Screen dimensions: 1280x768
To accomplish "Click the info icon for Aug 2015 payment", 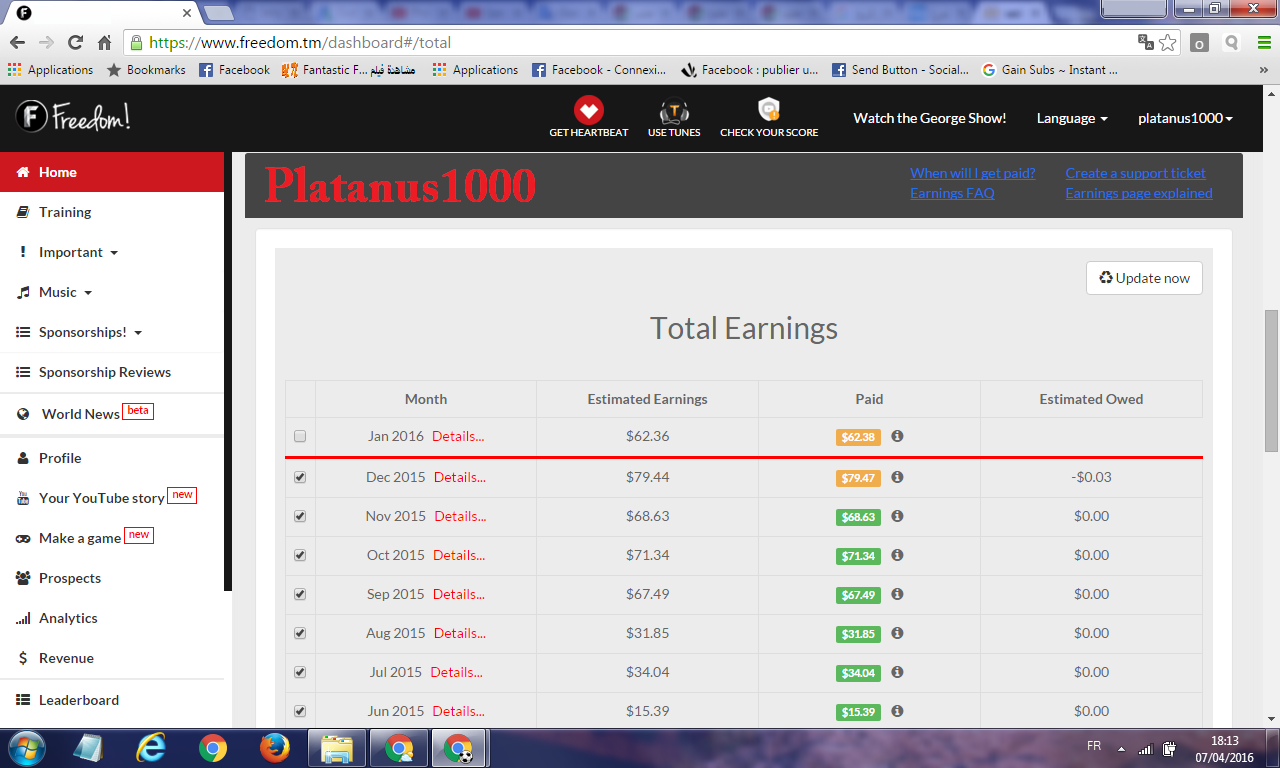I will point(897,633).
